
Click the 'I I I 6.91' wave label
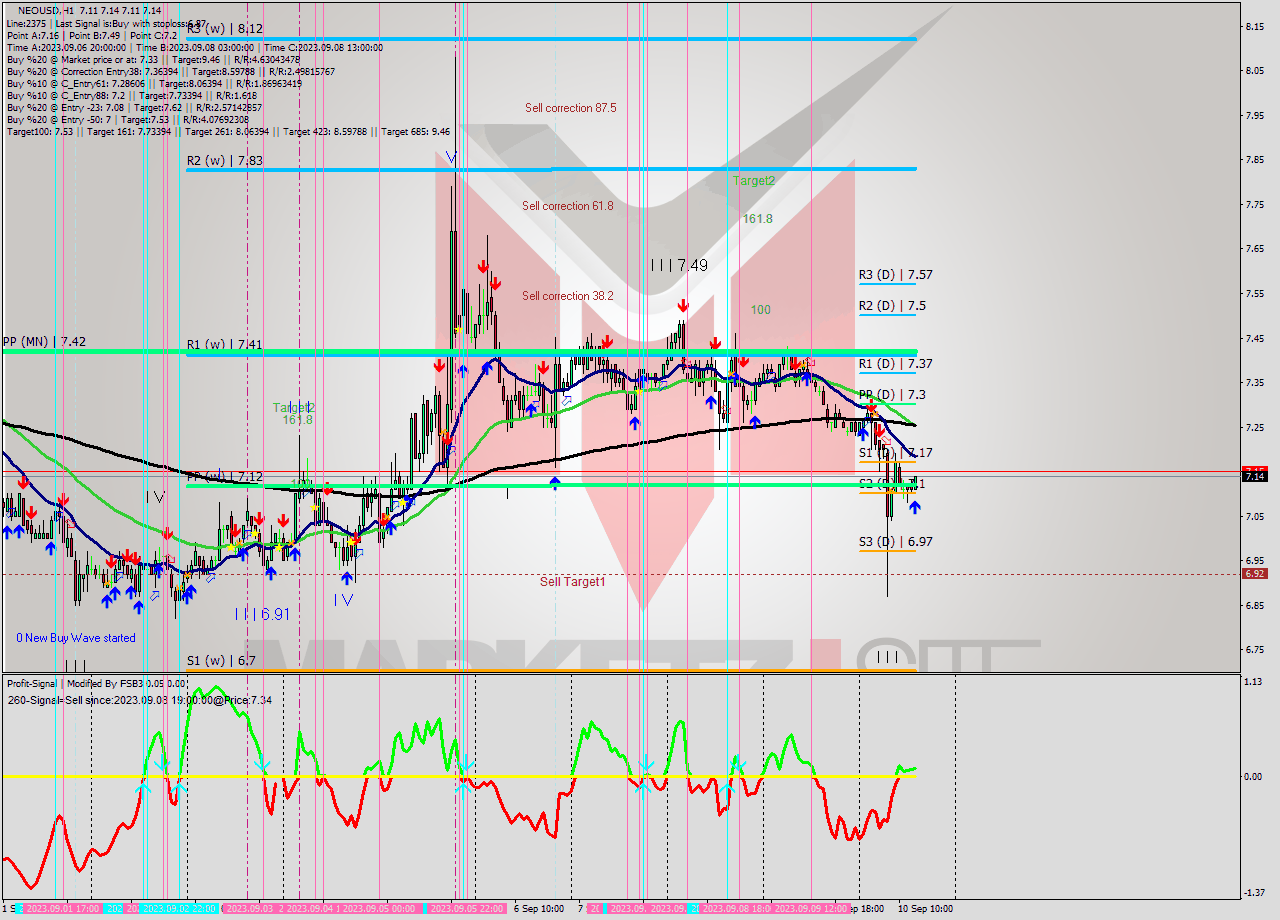point(262,614)
